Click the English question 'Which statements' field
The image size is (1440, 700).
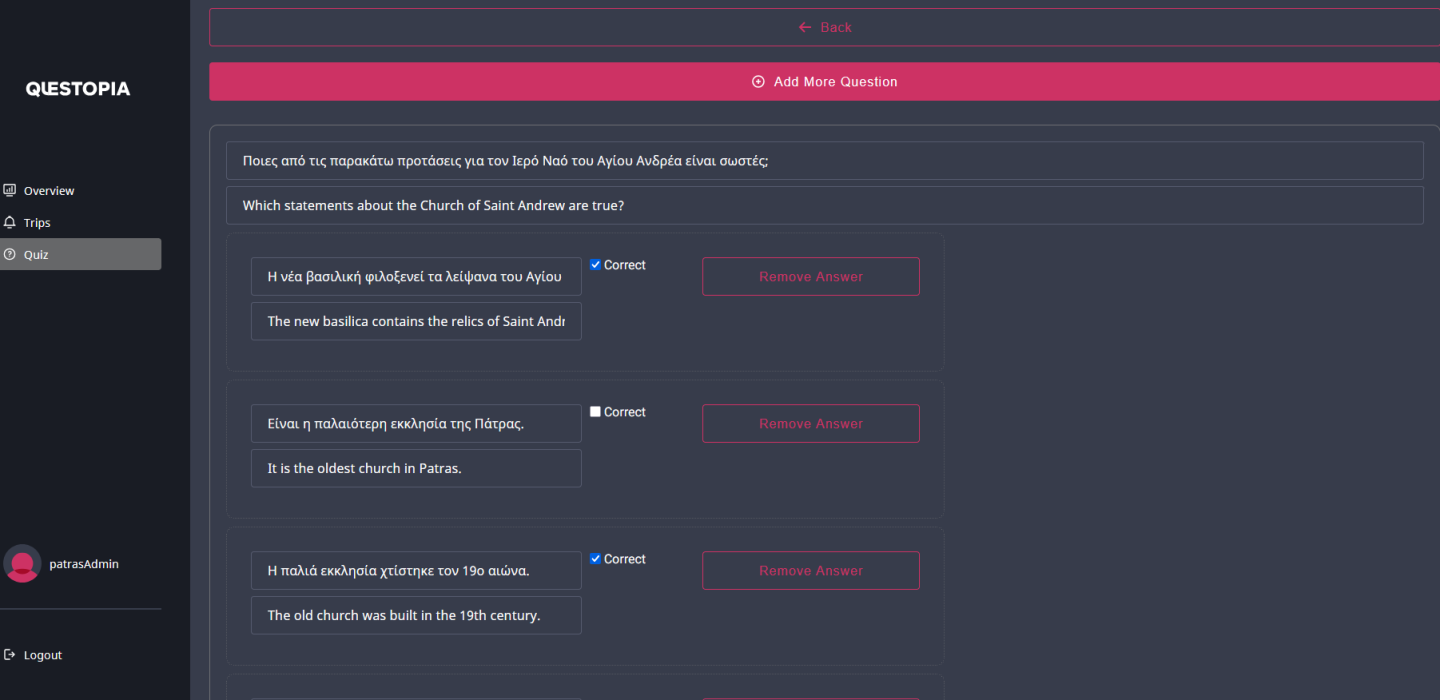pyautogui.click(x=824, y=206)
